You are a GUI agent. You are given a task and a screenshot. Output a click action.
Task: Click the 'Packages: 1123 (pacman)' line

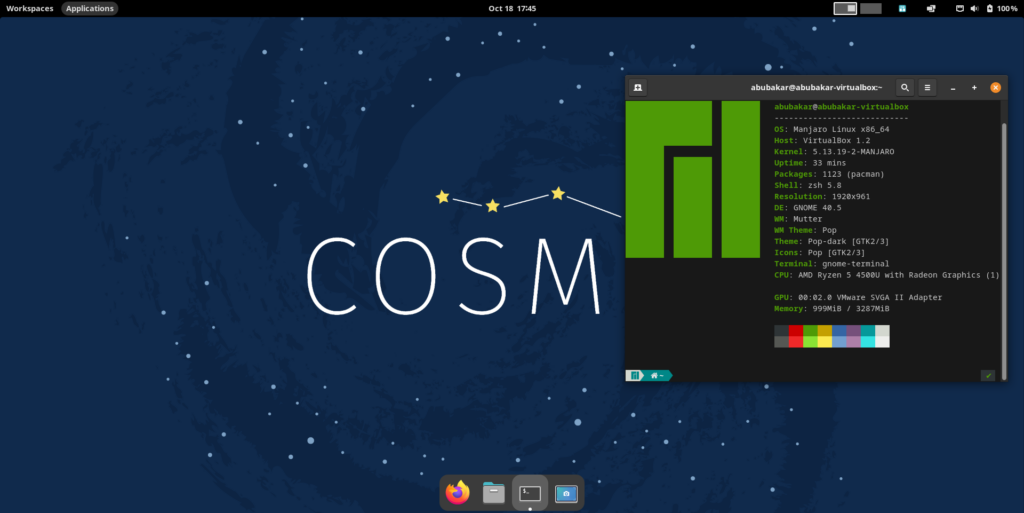point(829,174)
